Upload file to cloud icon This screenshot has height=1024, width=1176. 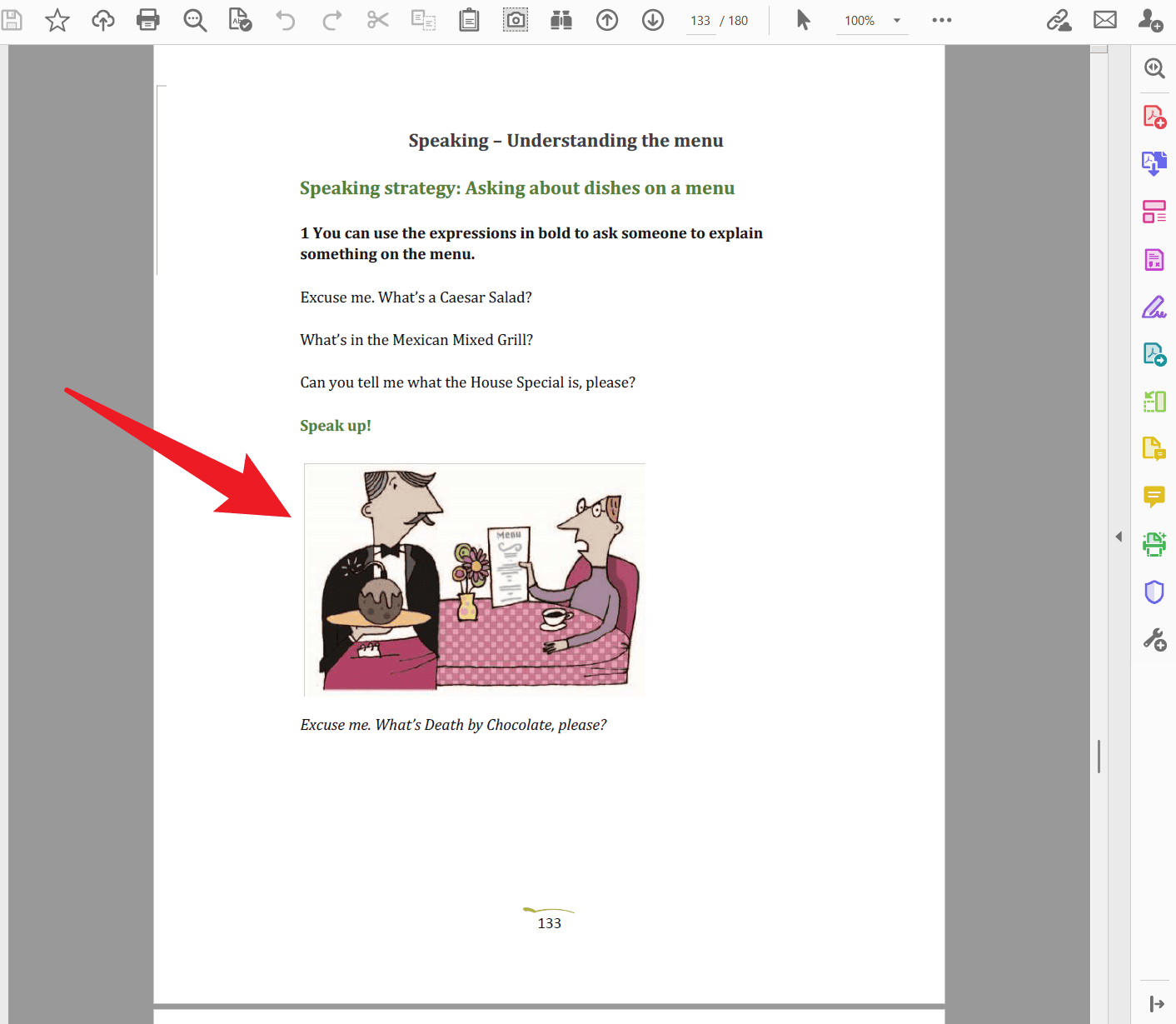[103, 20]
